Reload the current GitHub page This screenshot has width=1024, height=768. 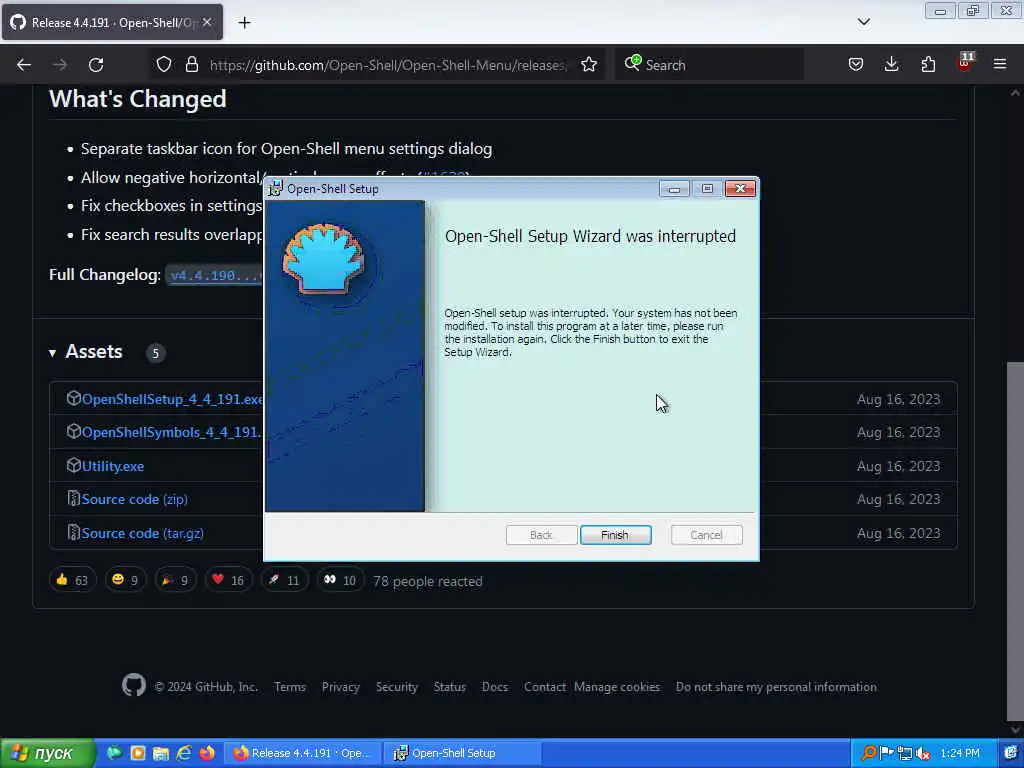[96, 65]
